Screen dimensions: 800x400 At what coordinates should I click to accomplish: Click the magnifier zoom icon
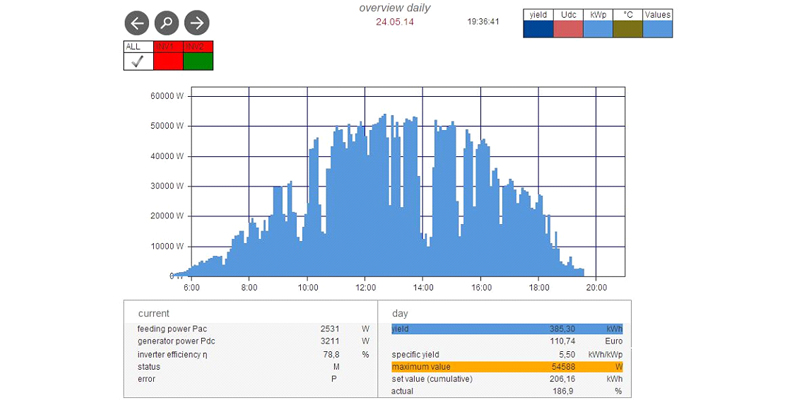167,23
